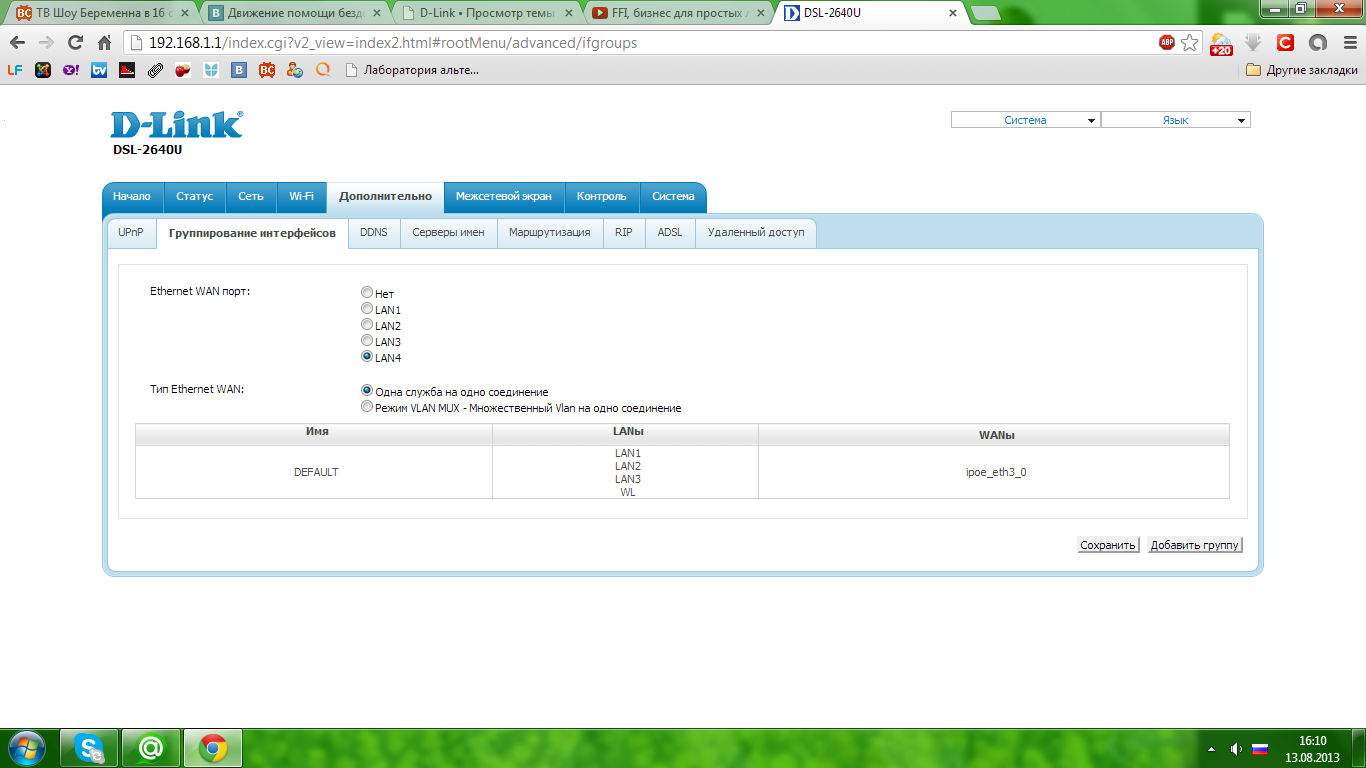Open the clock showing 16:10
This screenshot has width=1366, height=768.
1312,749
